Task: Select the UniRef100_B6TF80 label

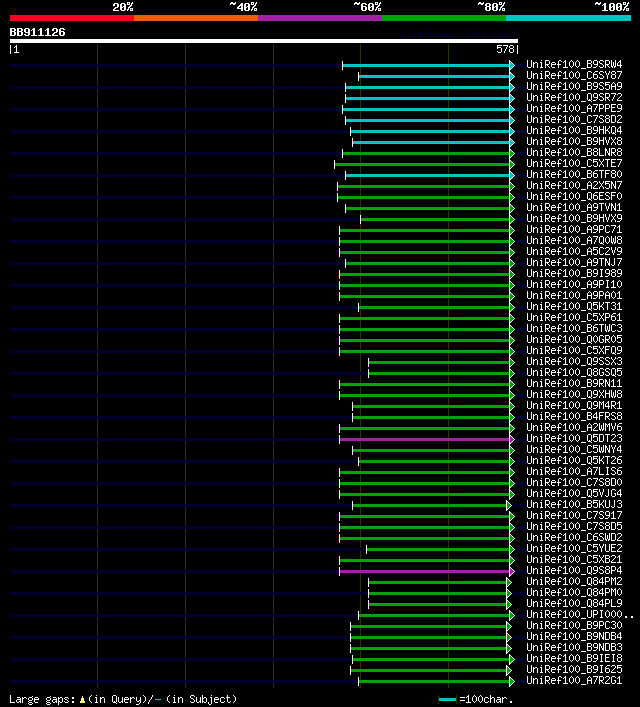Action: coord(574,174)
